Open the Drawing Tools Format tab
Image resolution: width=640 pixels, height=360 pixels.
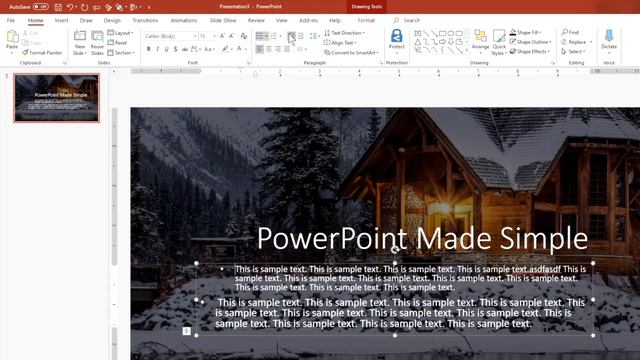[x=366, y=20]
